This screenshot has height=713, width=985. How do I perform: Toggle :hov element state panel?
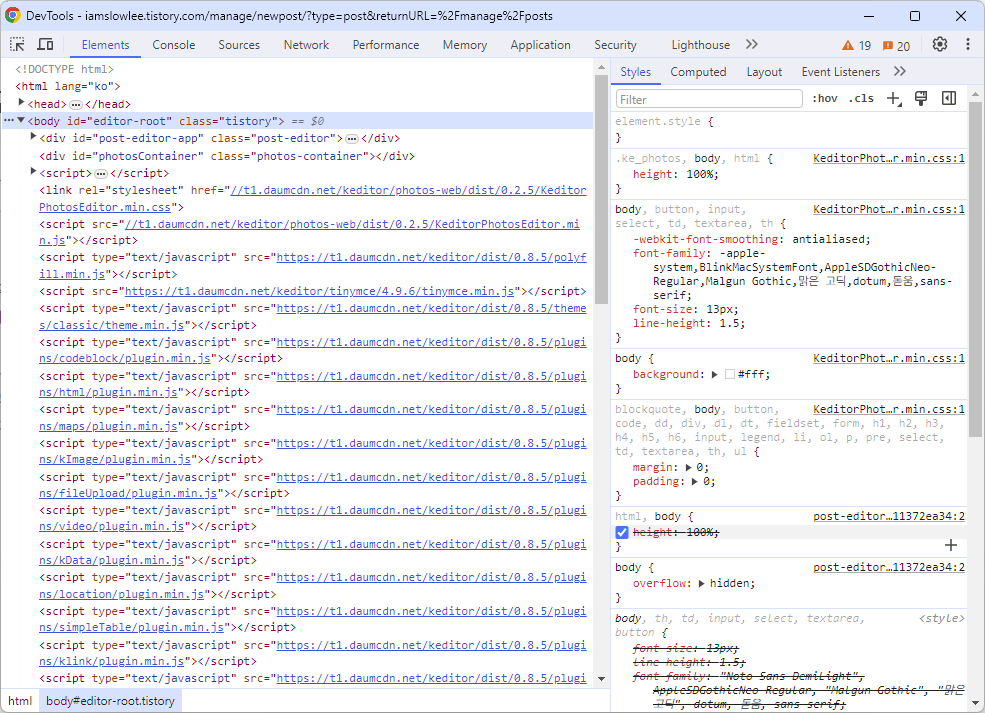825,99
